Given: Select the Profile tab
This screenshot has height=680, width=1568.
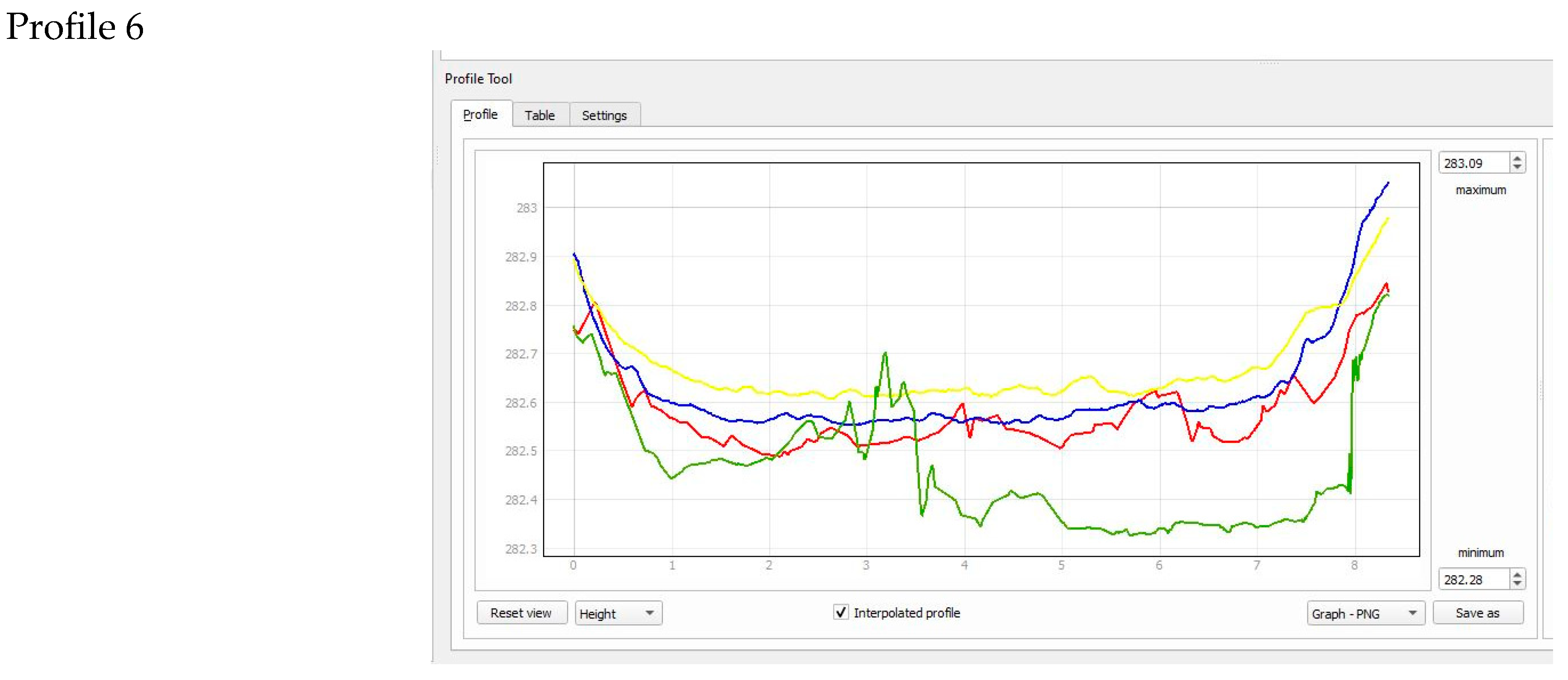Looking at the screenshot, I should tap(480, 114).
